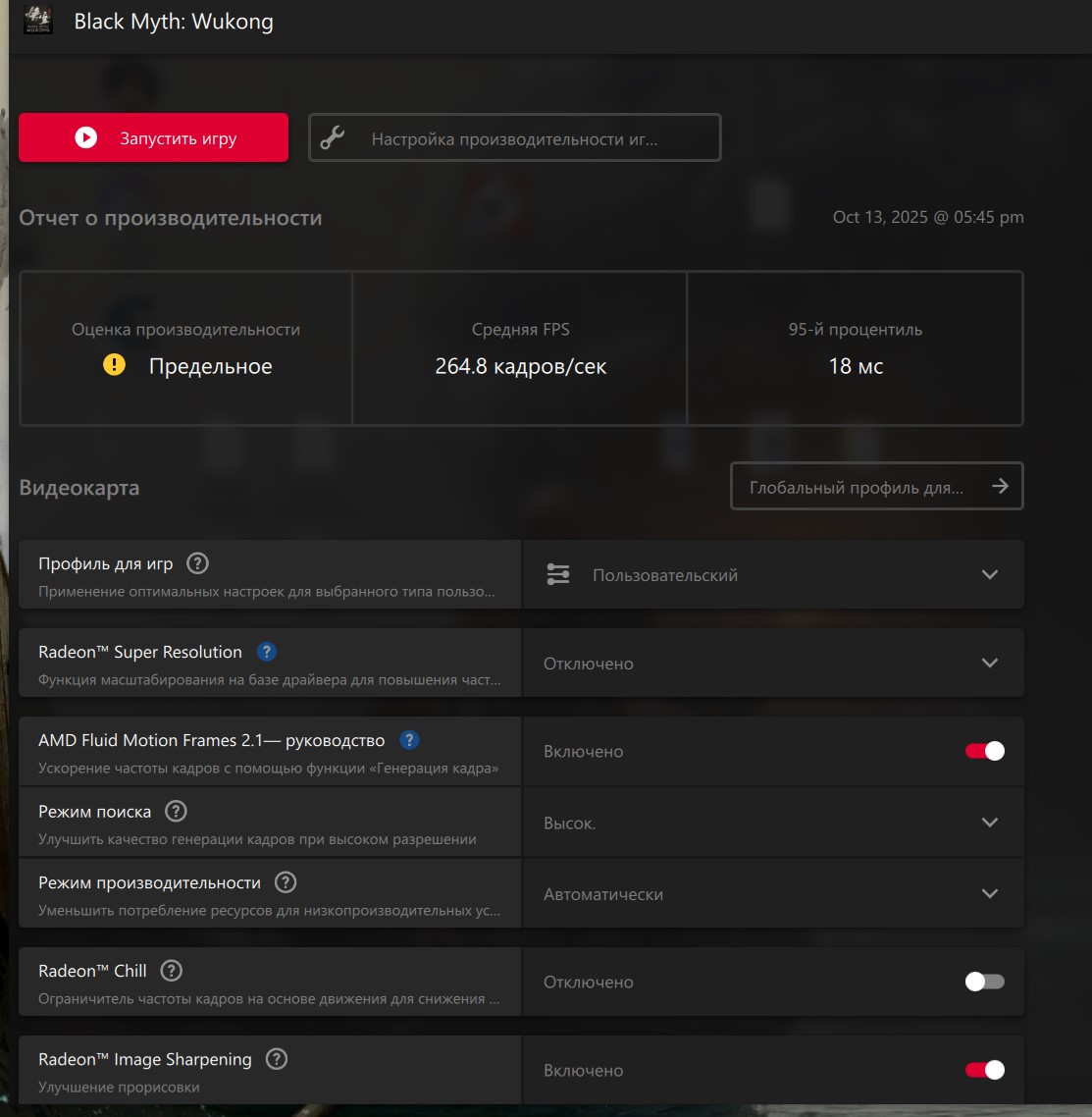This screenshot has height=1117, width=1092.
Task: Open blue help icon for Radeon Super Resolution
Action: [266, 652]
